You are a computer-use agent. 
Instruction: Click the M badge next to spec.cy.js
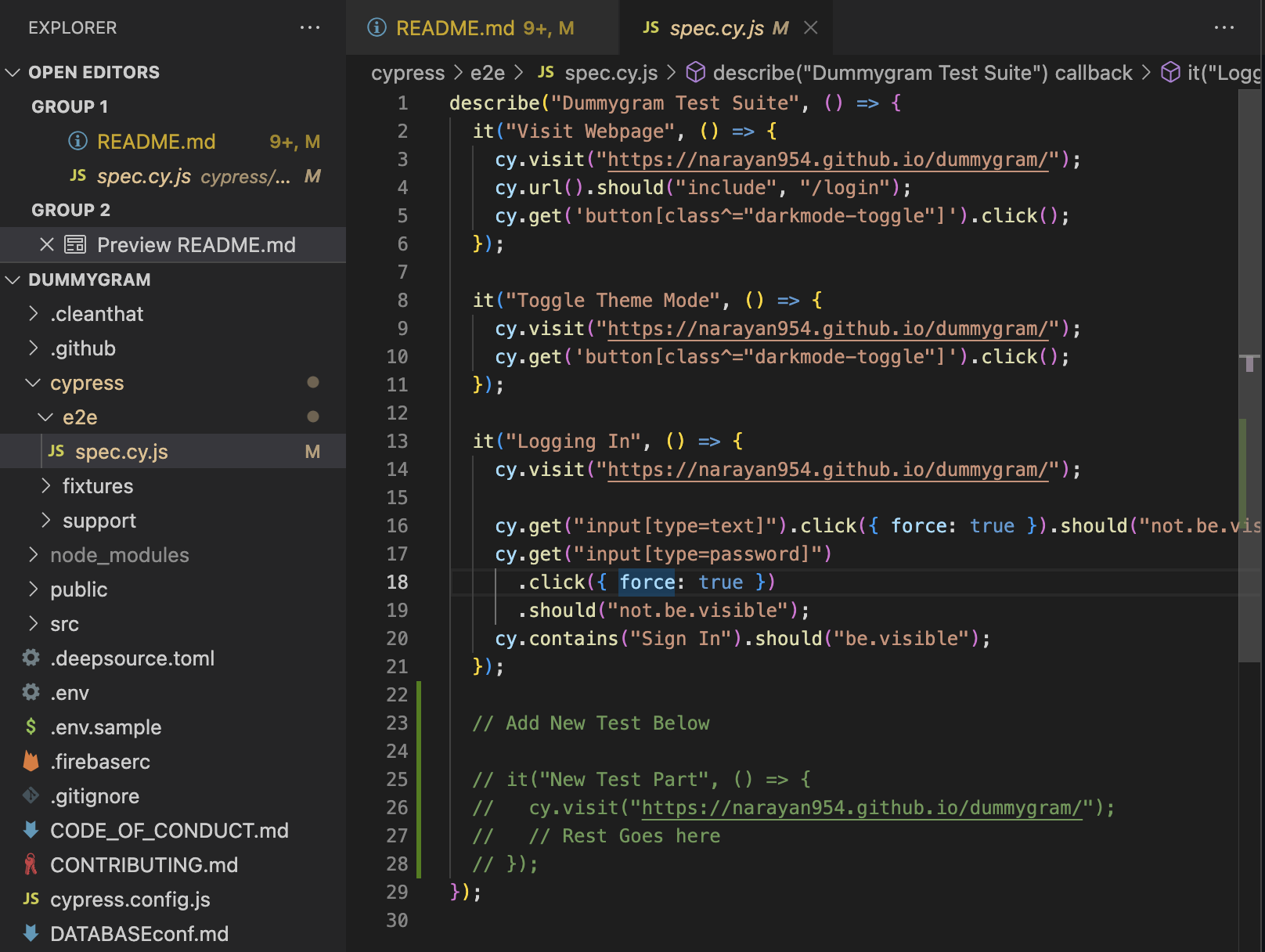pos(312,452)
